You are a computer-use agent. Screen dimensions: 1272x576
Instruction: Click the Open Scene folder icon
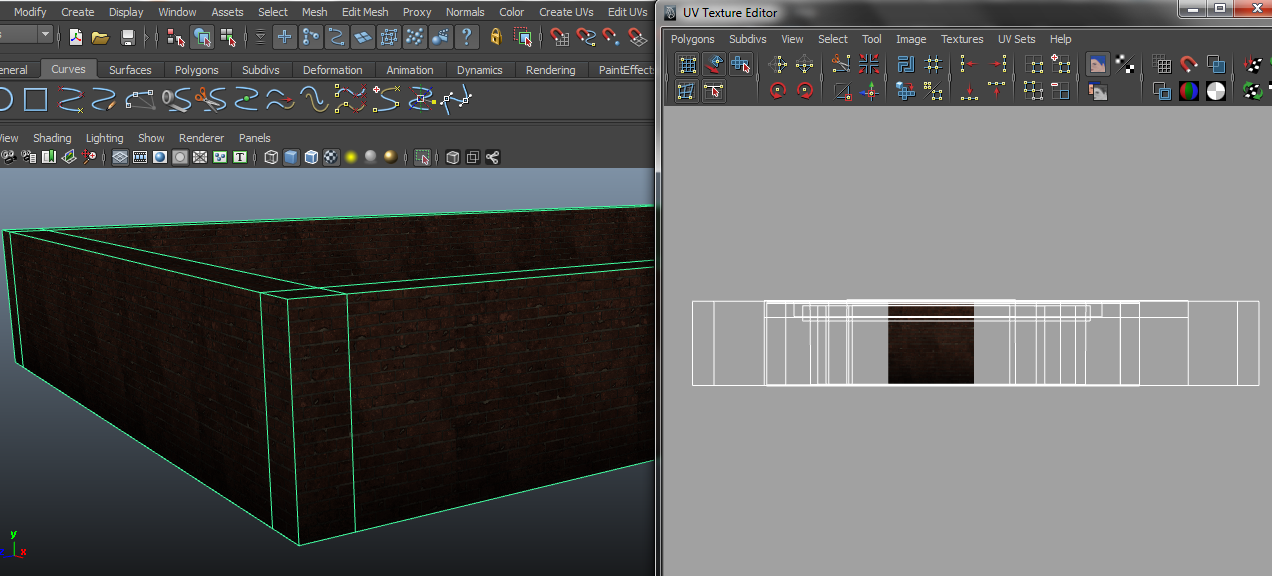tap(100, 37)
